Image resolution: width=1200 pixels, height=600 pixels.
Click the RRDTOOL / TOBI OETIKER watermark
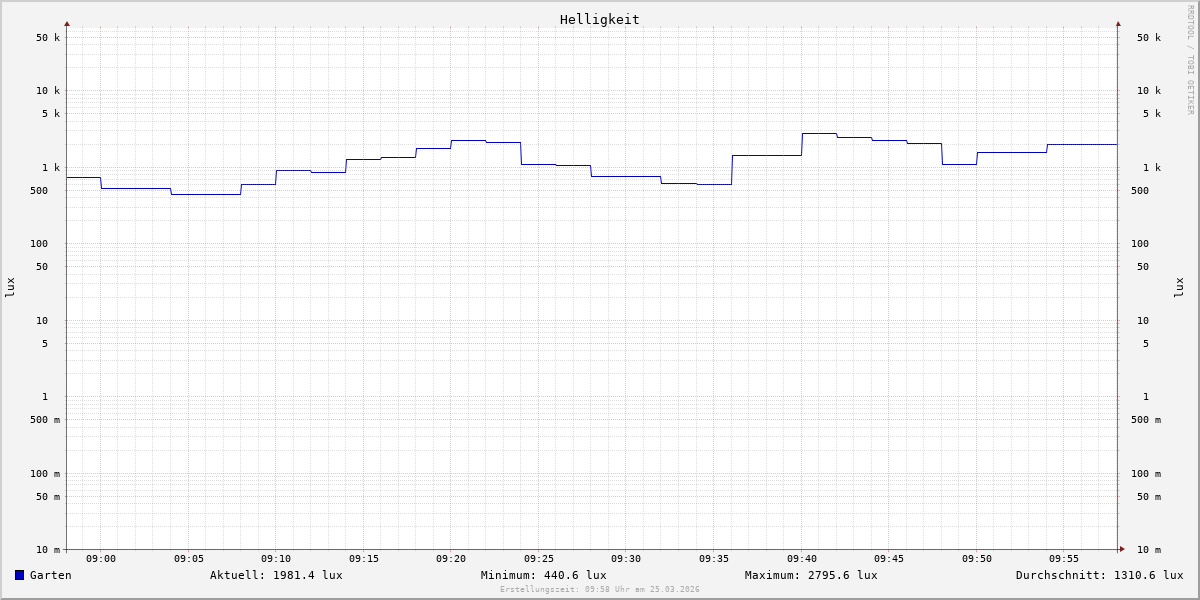(1190, 60)
